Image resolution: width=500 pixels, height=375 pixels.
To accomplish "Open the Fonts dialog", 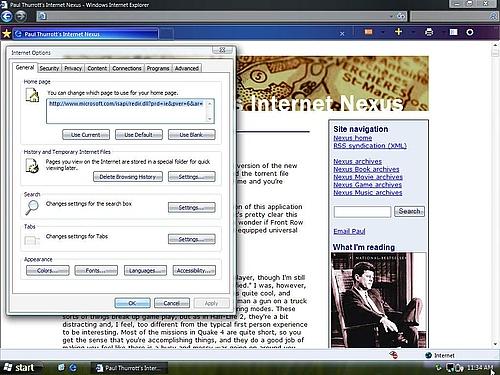I will tap(96, 270).
